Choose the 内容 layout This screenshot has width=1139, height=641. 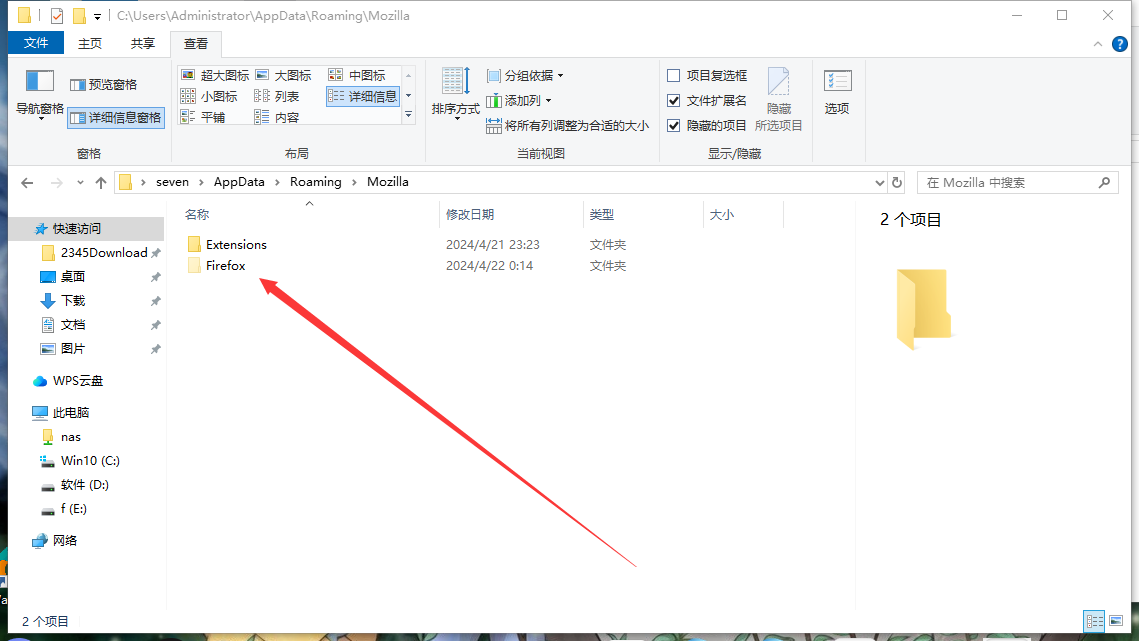click(277, 118)
